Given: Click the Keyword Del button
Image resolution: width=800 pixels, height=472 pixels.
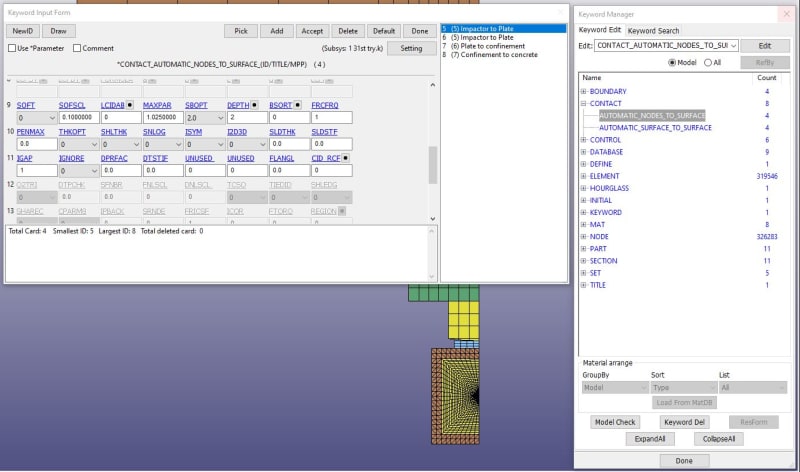Looking at the screenshot, I should pyautogui.click(x=684, y=422).
